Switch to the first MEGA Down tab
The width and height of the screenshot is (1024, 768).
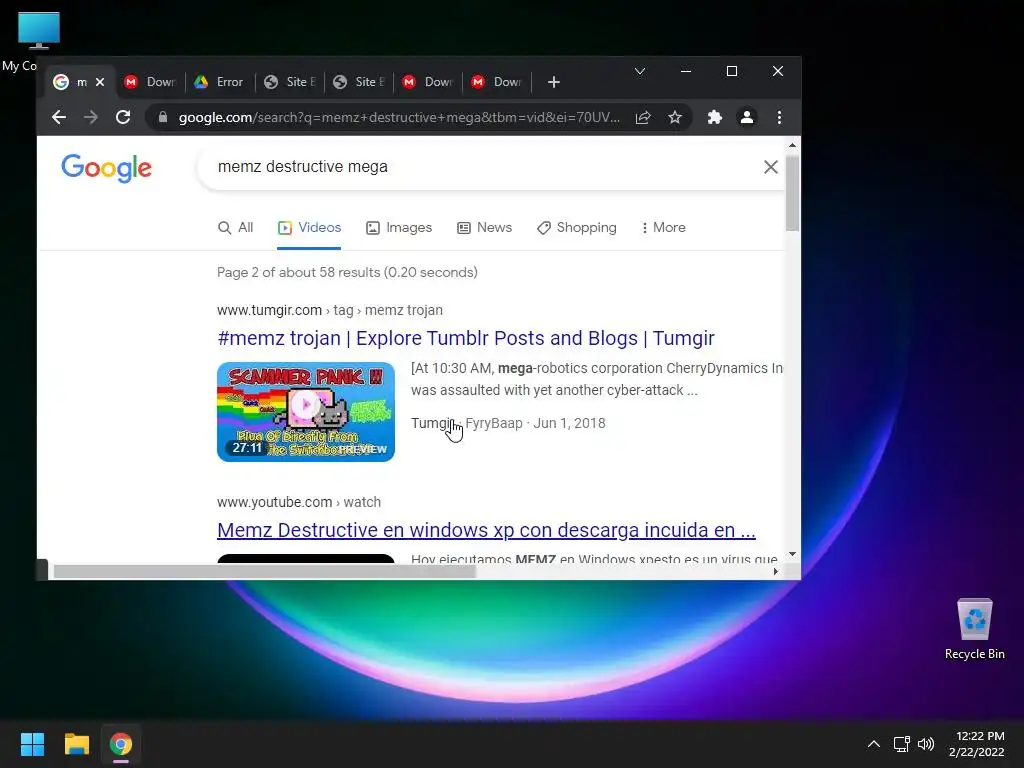pos(151,82)
